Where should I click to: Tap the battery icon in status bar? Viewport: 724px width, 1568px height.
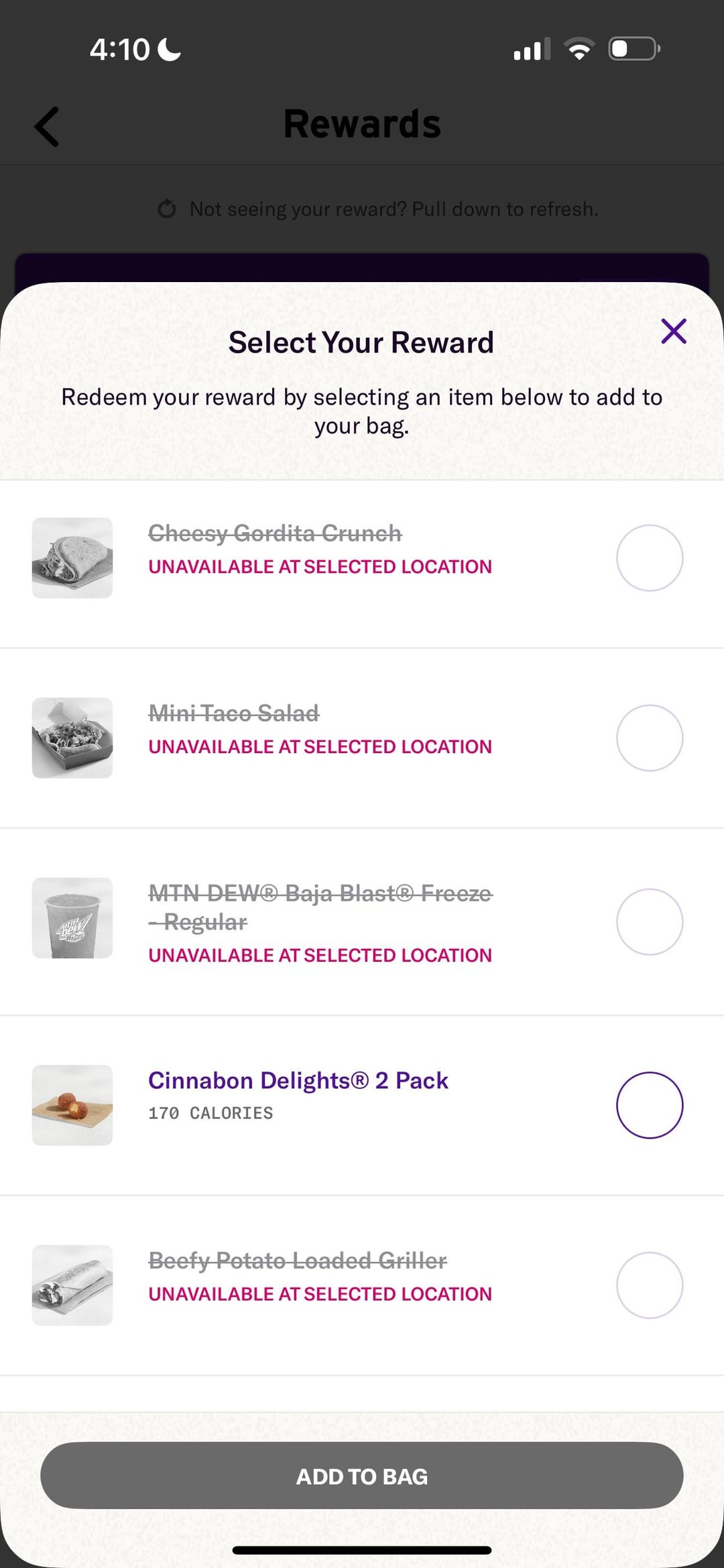coord(633,49)
